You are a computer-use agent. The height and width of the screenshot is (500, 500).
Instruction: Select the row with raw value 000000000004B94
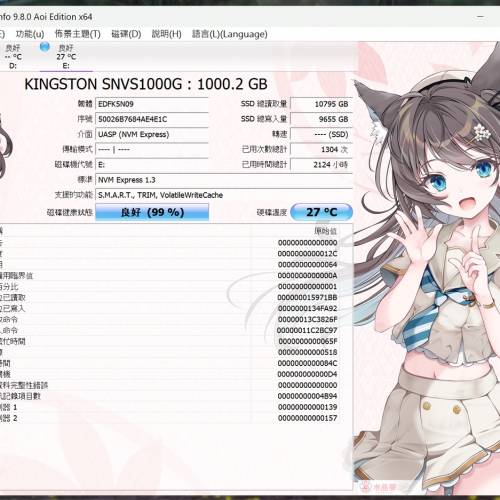point(176,396)
